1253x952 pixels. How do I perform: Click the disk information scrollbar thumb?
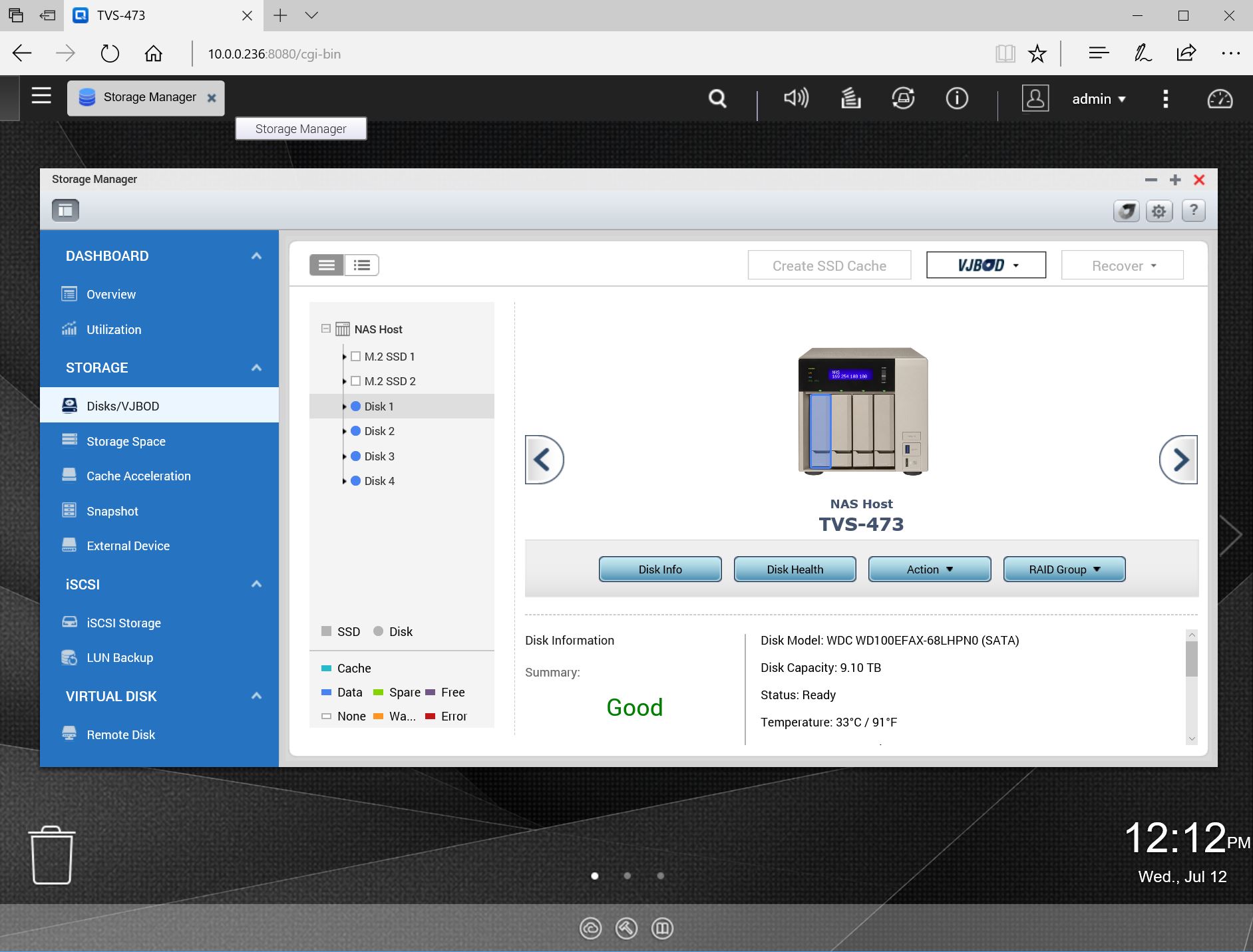point(1192,659)
